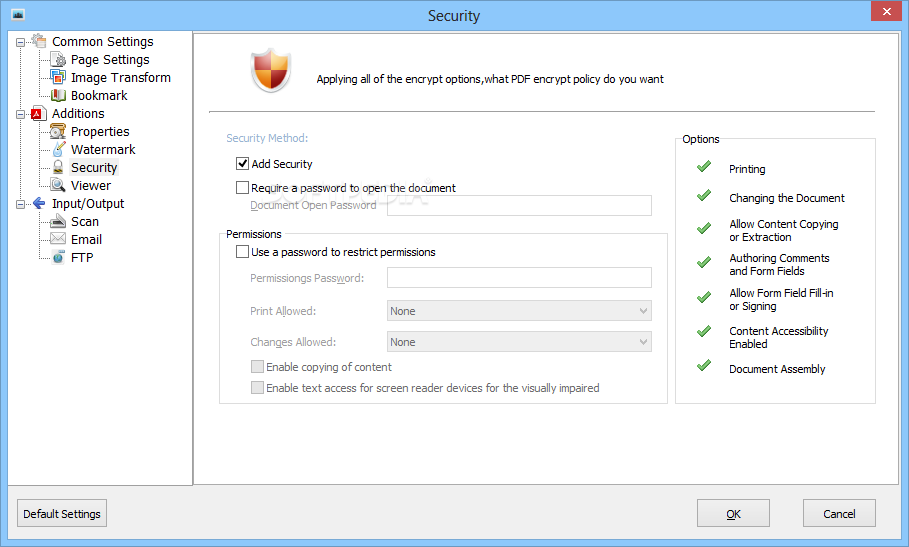
Task: Click the Bookmark book icon
Action: coord(58,95)
